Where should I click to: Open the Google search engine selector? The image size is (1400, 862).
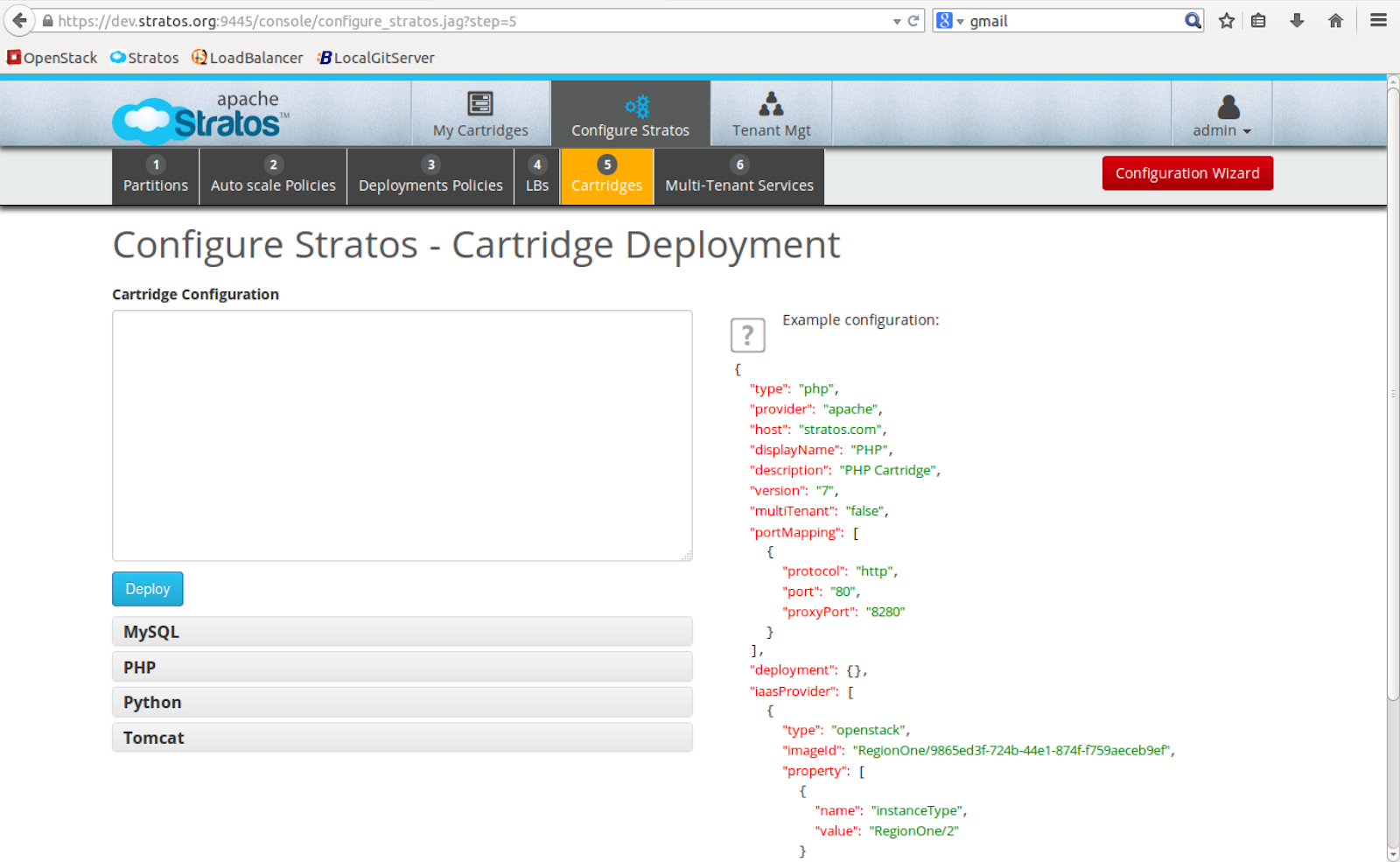tap(949, 21)
